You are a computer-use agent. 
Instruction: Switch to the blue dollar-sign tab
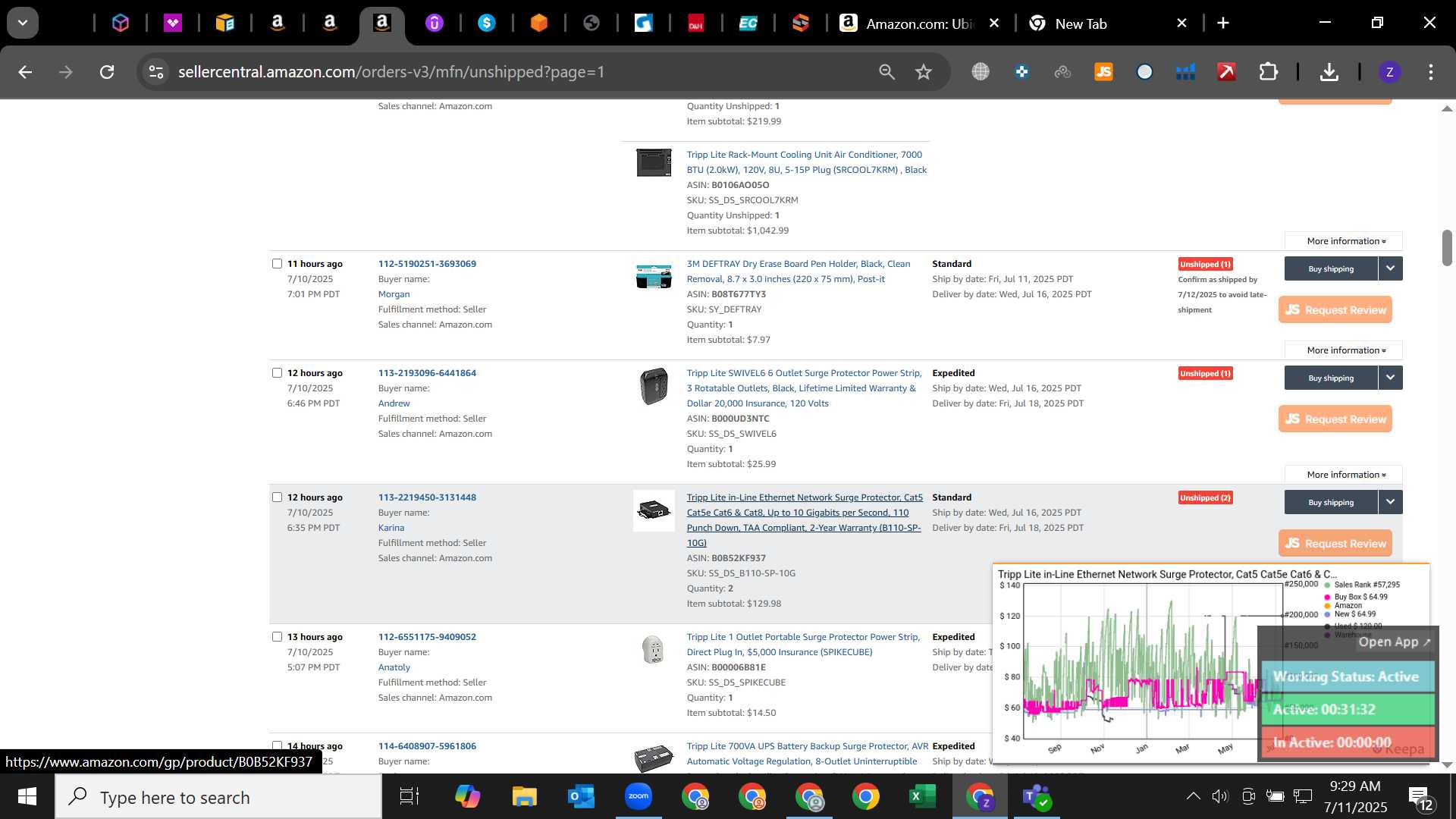pos(487,24)
